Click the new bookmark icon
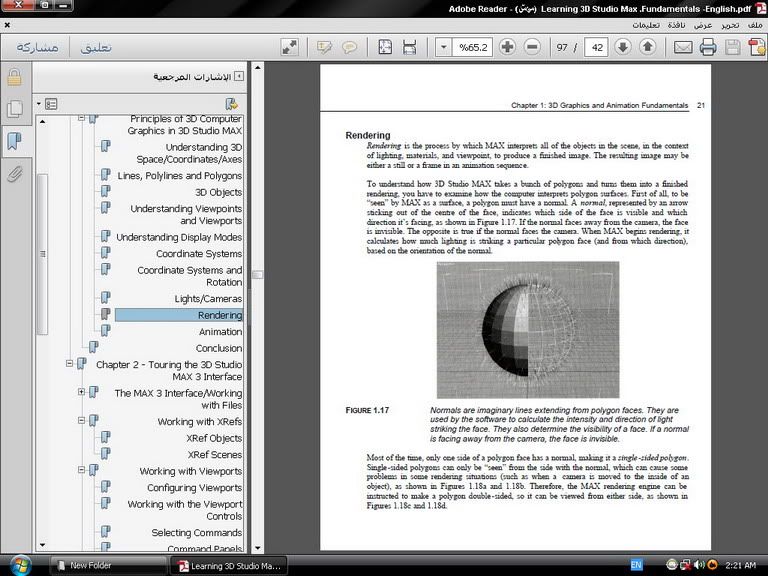768x576 pixels. click(231, 104)
